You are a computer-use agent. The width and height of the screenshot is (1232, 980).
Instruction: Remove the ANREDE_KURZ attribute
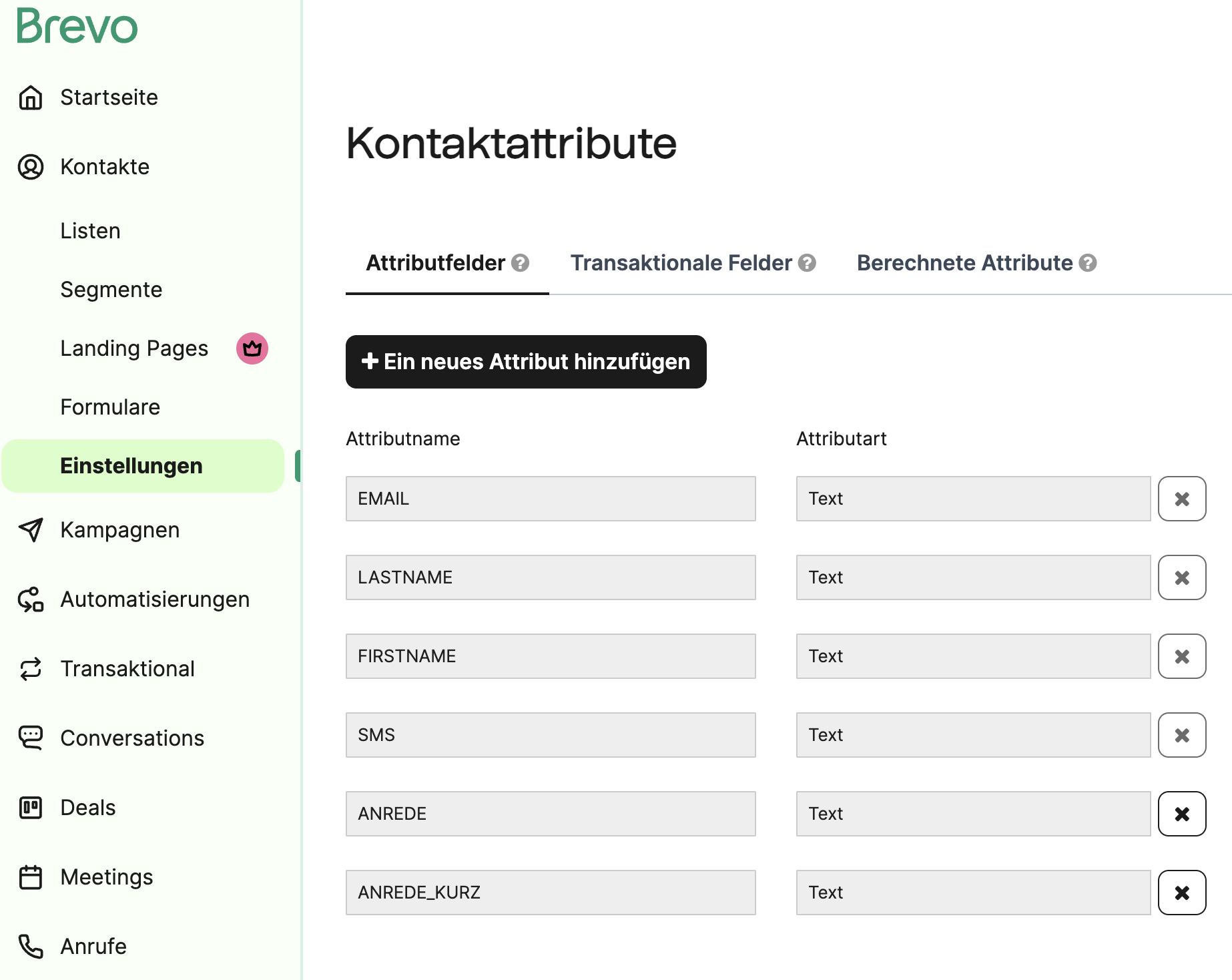click(x=1182, y=893)
